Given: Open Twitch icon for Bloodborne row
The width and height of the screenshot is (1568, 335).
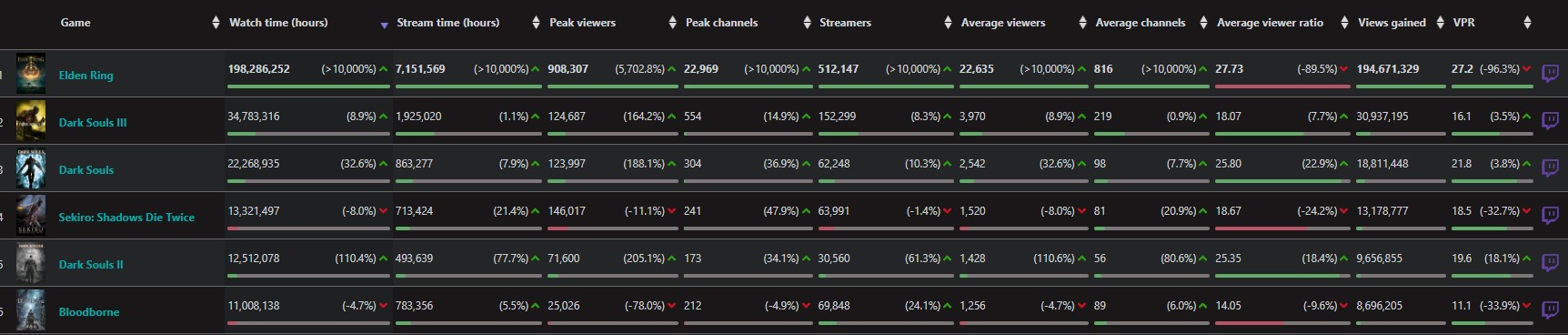Looking at the screenshot, I should pos(1550,310).
